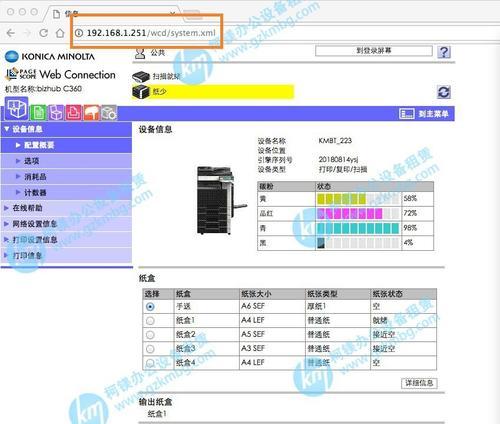Open help via the question mark icon
The image size is (500, 424).
tap(444, 52)
